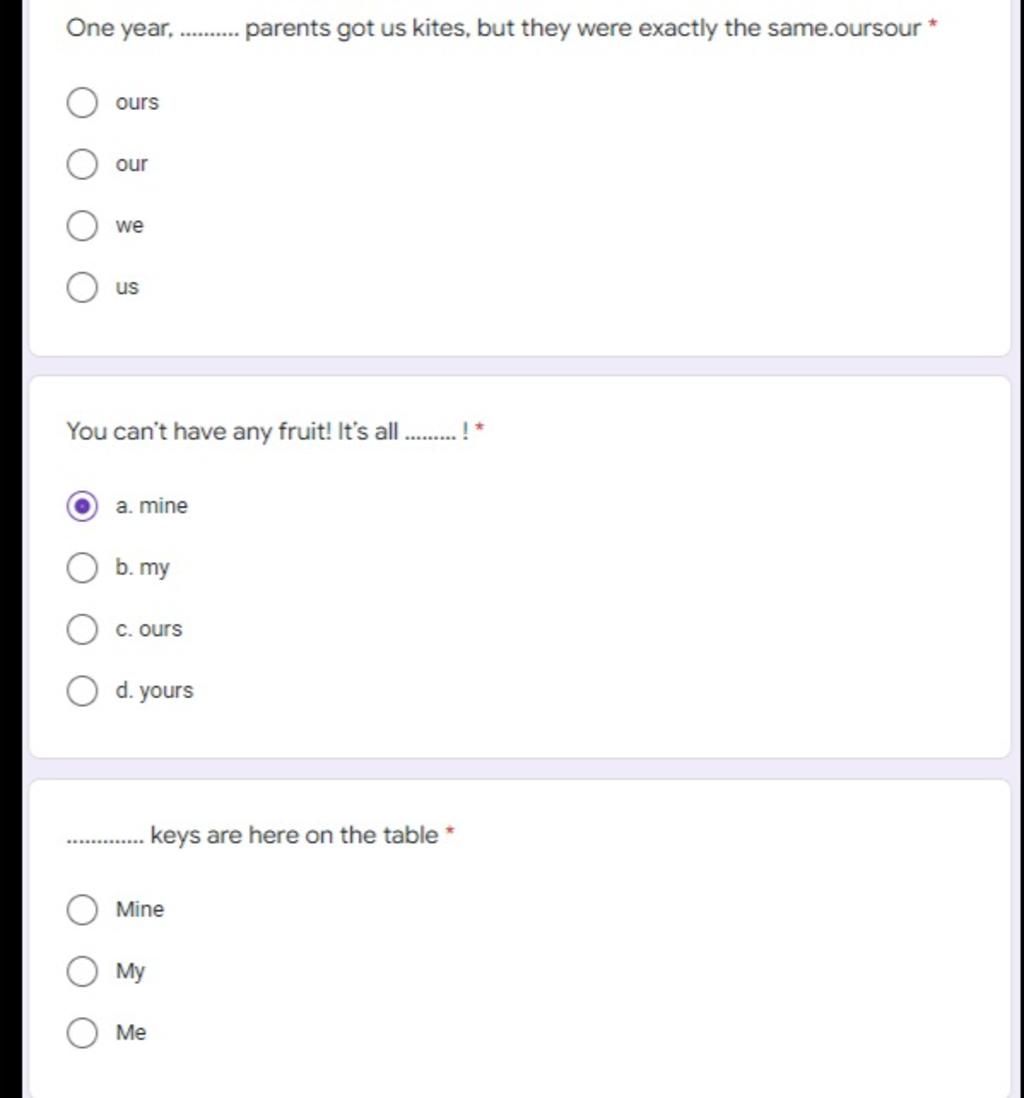The image size is (1024, 1098).
Task: Click the 'c. ours' option label text
Action: coord(149,630)
